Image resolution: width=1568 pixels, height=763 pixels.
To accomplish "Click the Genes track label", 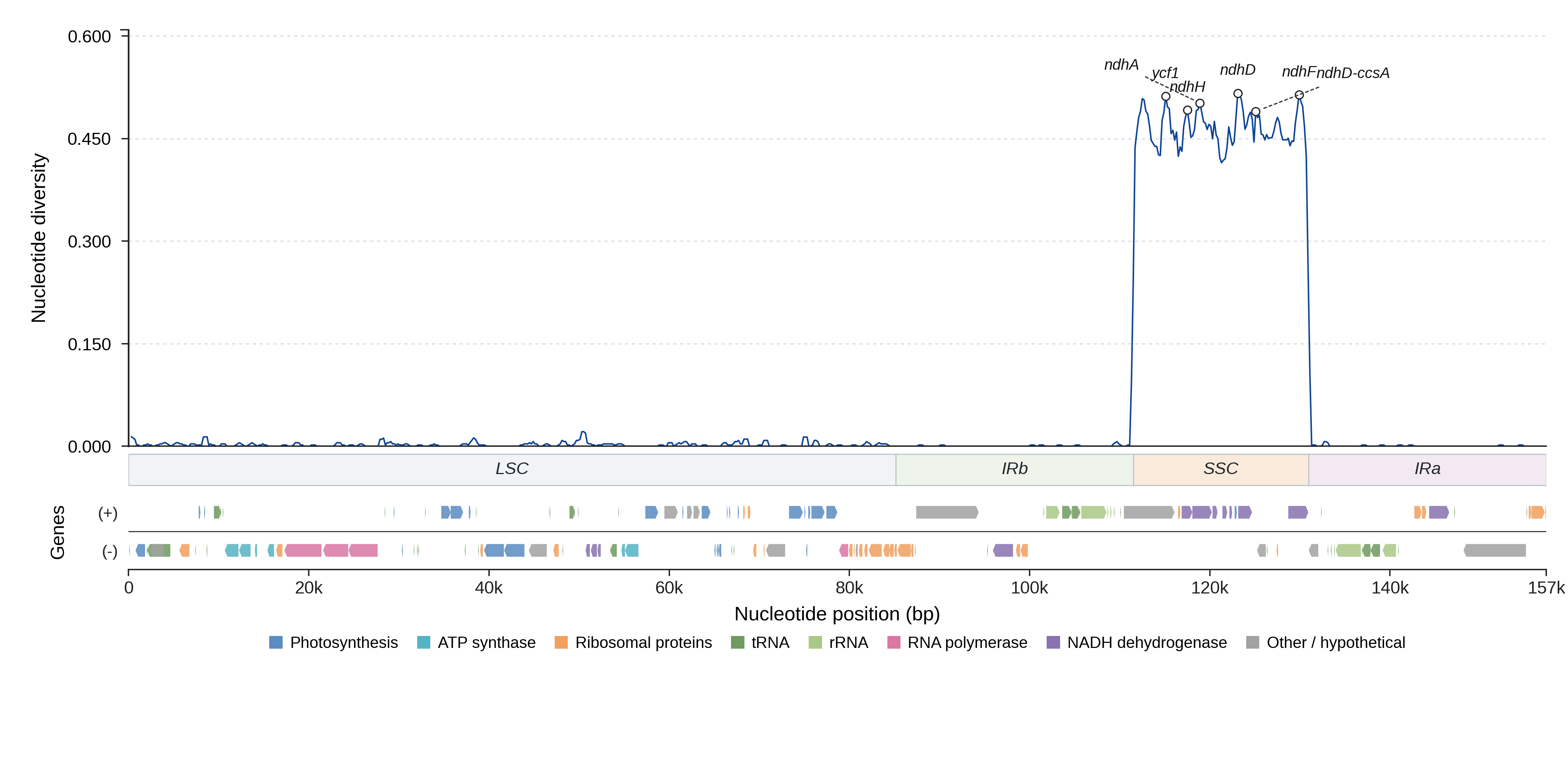I will click(x=57, y=532).
